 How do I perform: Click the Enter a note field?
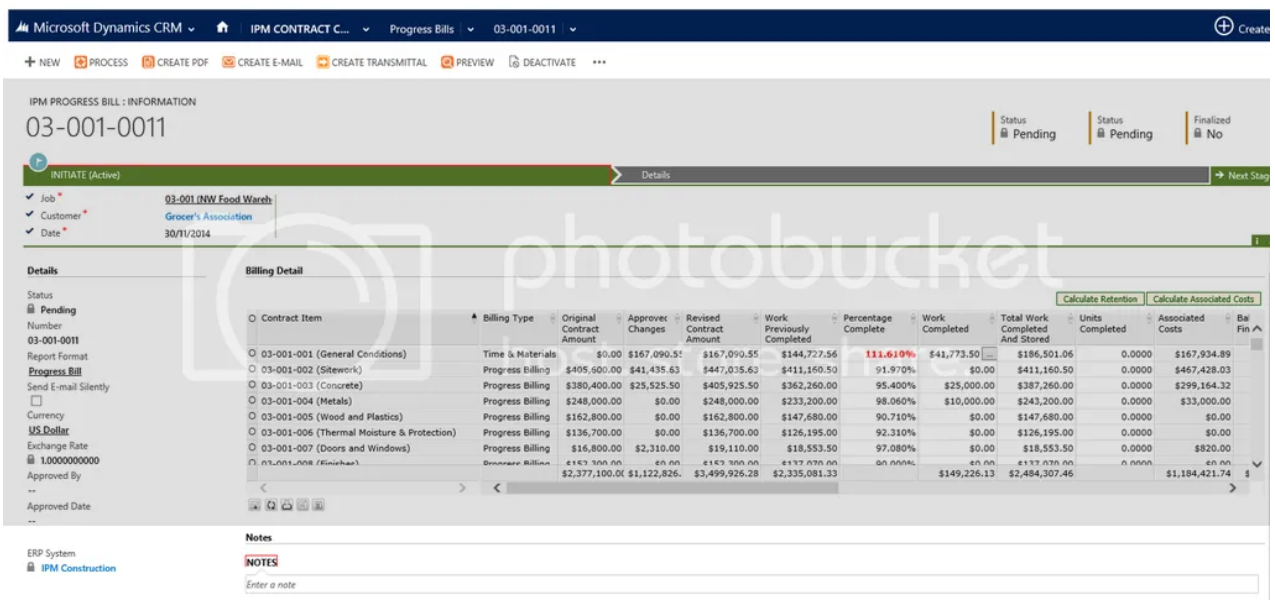tap(751, 584)
